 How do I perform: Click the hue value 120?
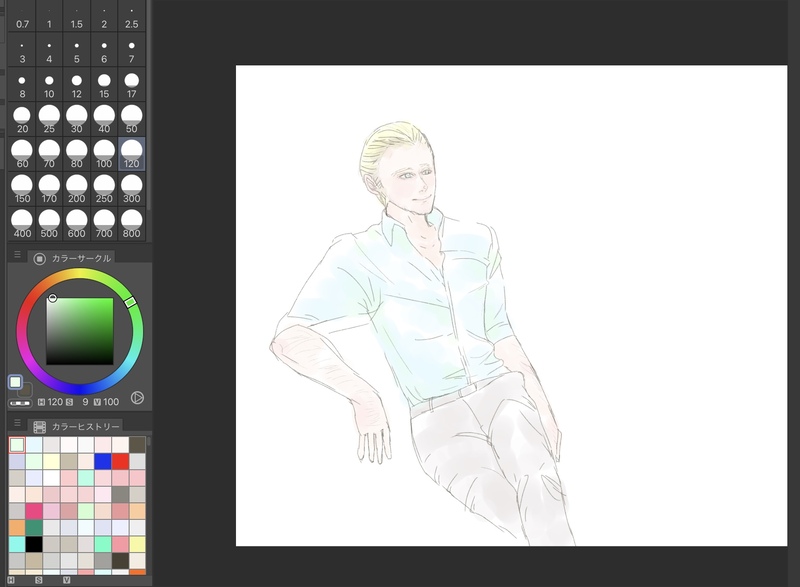pyautogui.click(x=55, y=402)
